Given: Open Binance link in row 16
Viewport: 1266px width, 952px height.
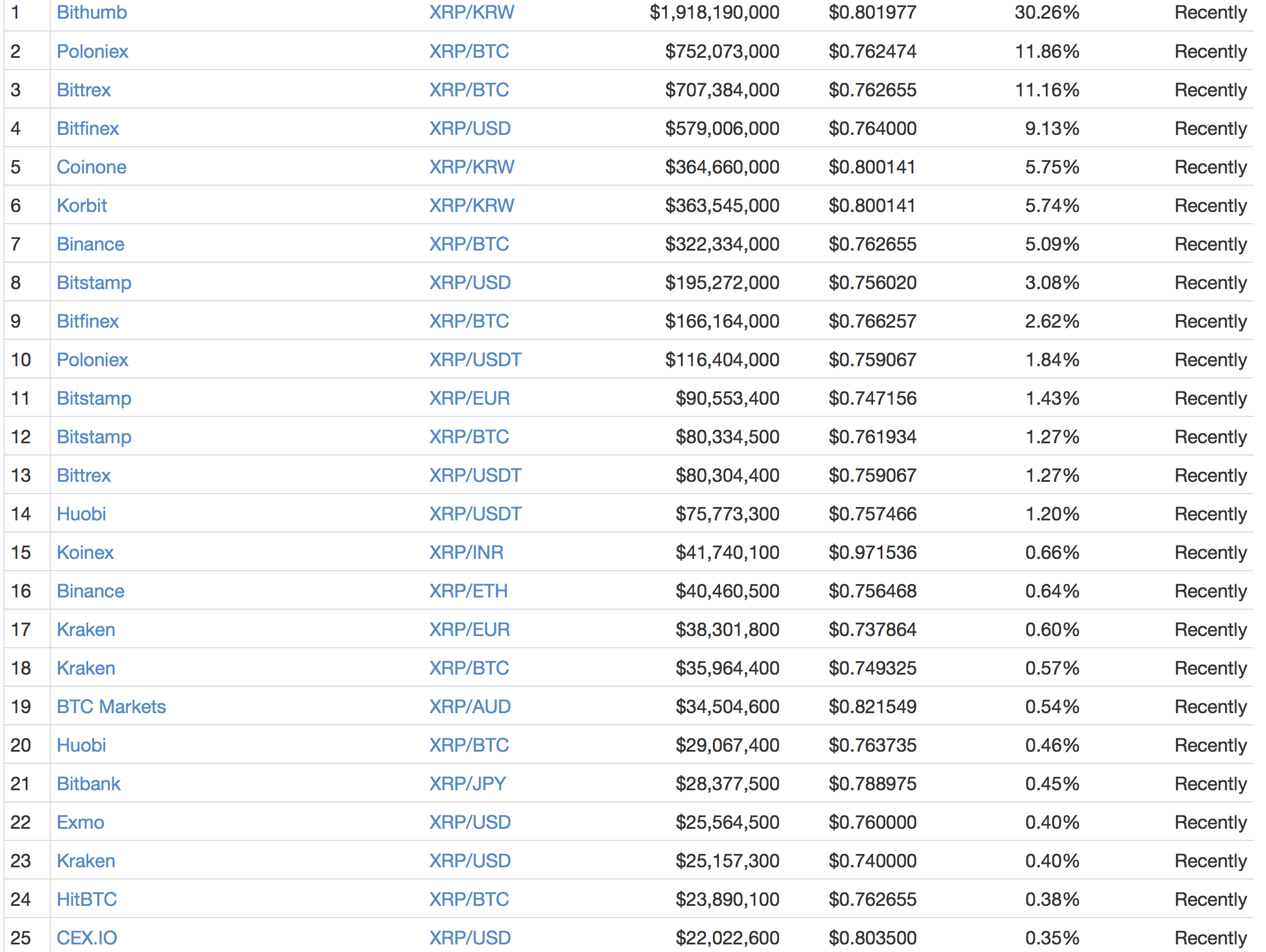Looking at the screenshot, I should click(91, 590).
